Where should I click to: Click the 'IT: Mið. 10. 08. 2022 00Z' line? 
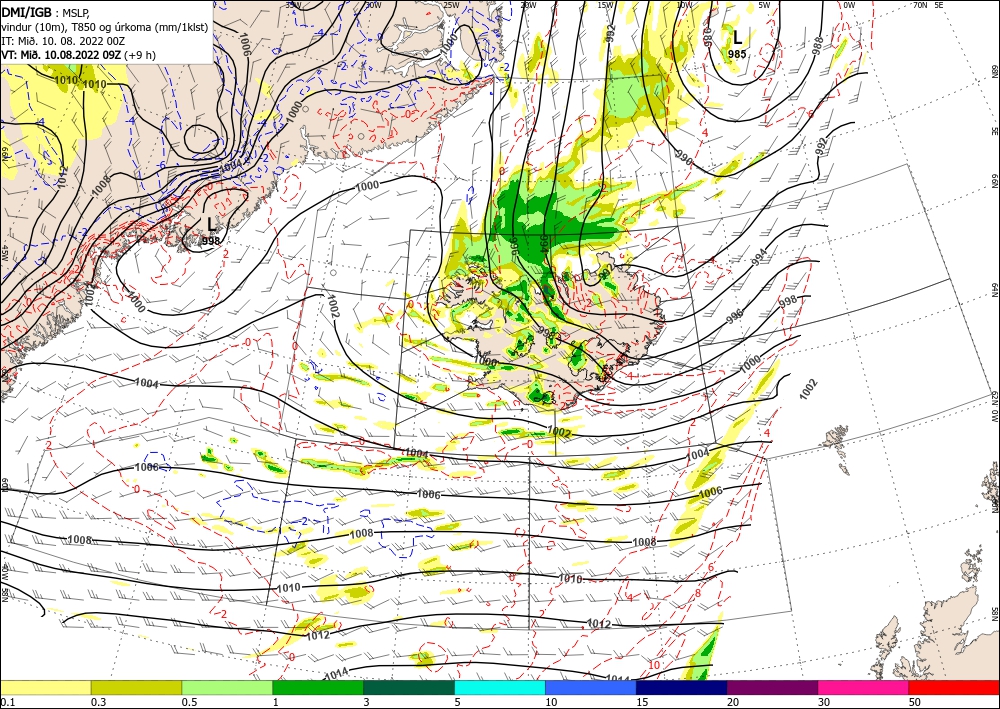click(x=63, y=41)
